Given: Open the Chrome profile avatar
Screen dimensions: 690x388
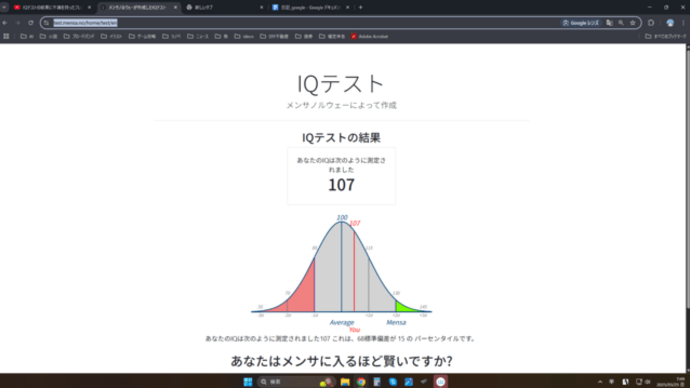Looking at the screenshot, I should click(x=670, y=23).
